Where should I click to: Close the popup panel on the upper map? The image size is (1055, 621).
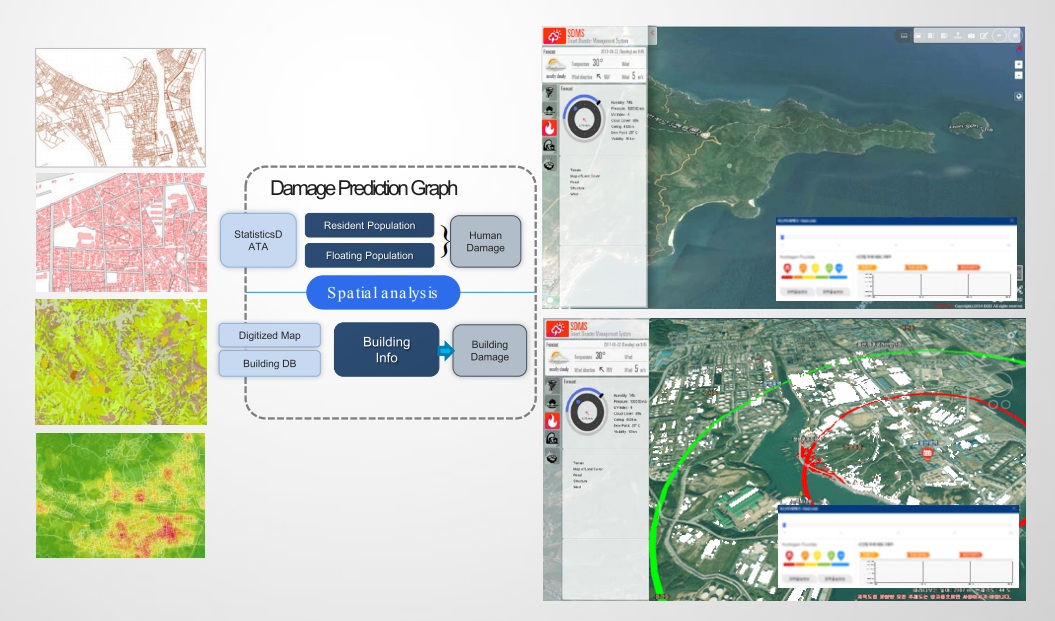tap(1012, 221)
